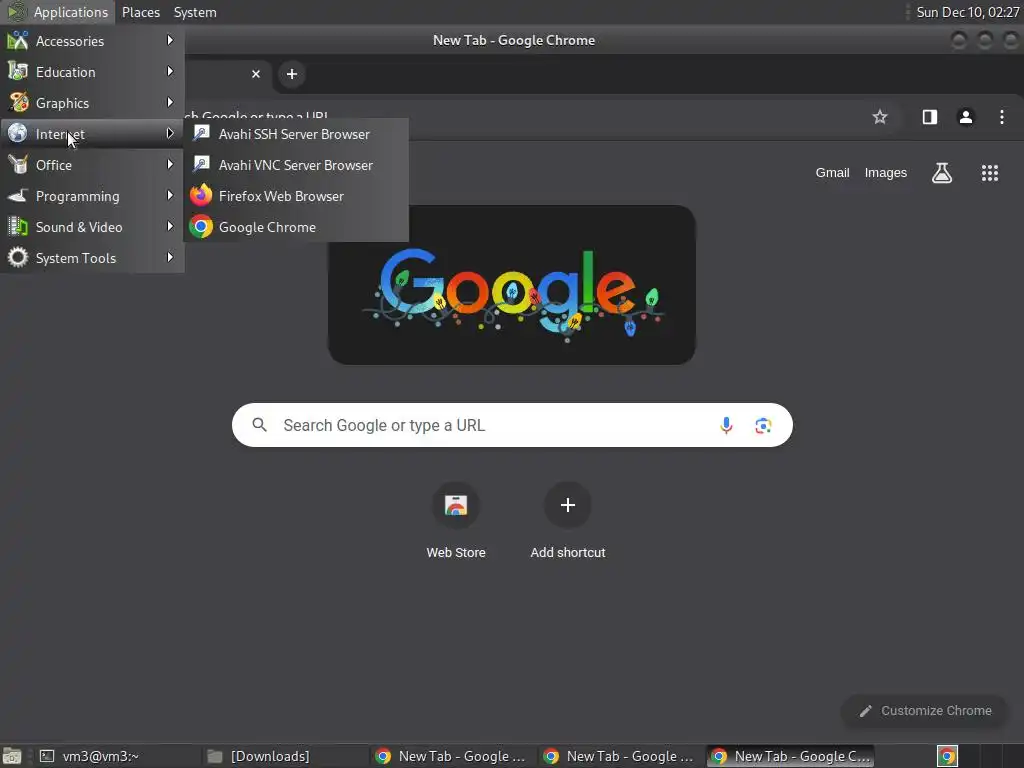Toggle Chrome side panel
The image size is (1024, 768).
[x=929, y=117]
